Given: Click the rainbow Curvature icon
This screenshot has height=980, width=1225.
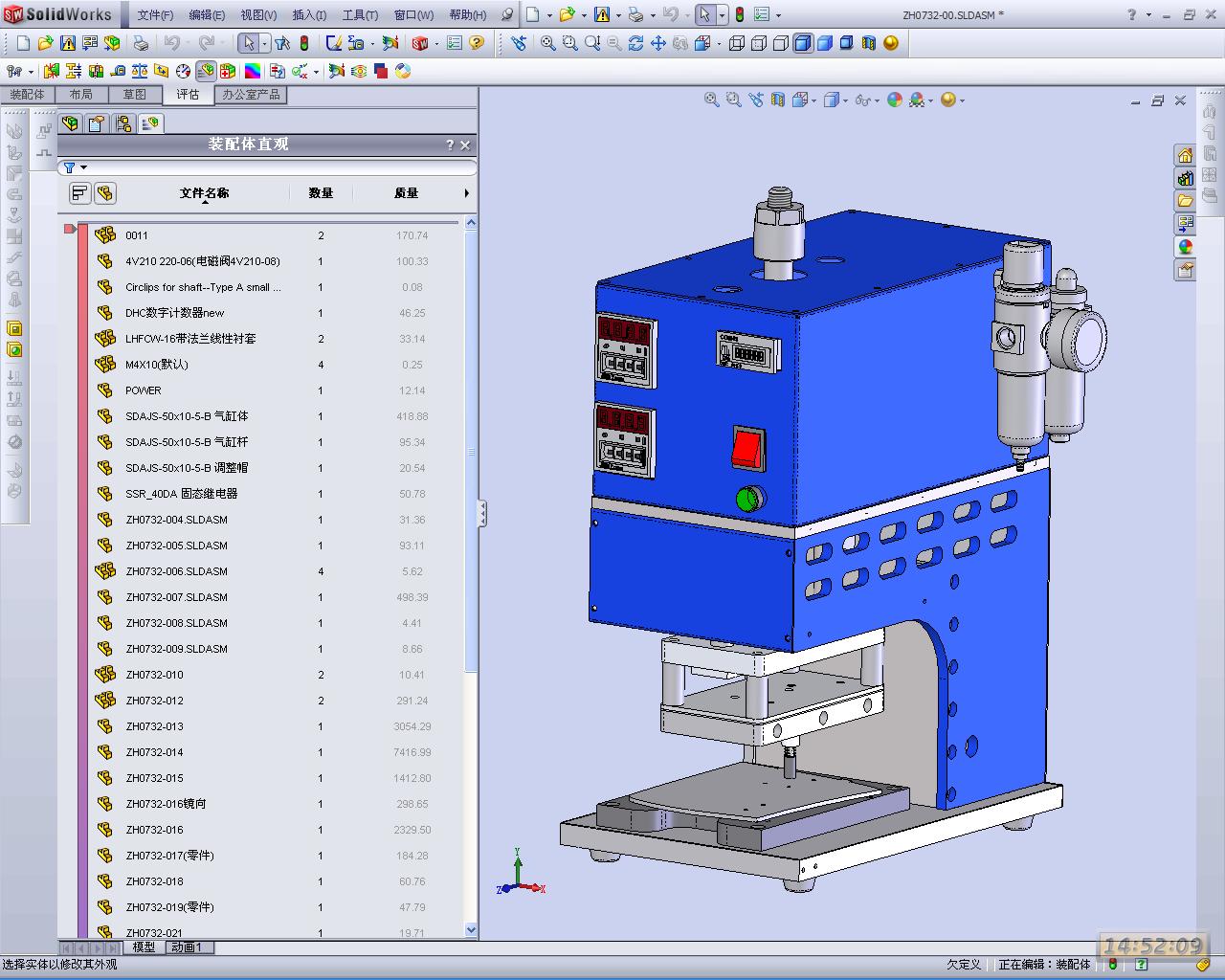Looking at the screenshot, I should pos(253,71).
